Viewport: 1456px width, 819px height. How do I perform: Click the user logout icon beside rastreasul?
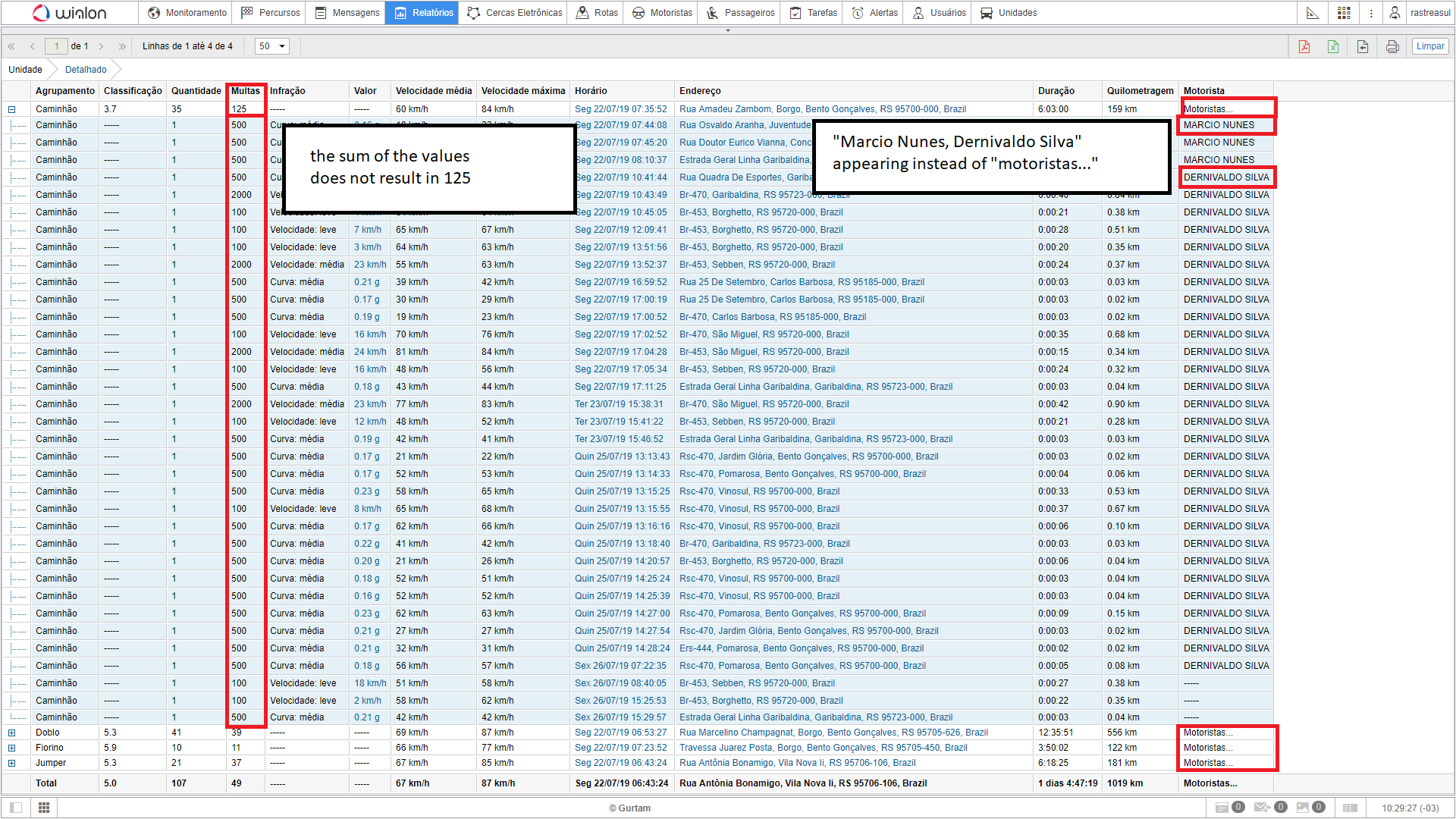click(x=1395, y=13)
